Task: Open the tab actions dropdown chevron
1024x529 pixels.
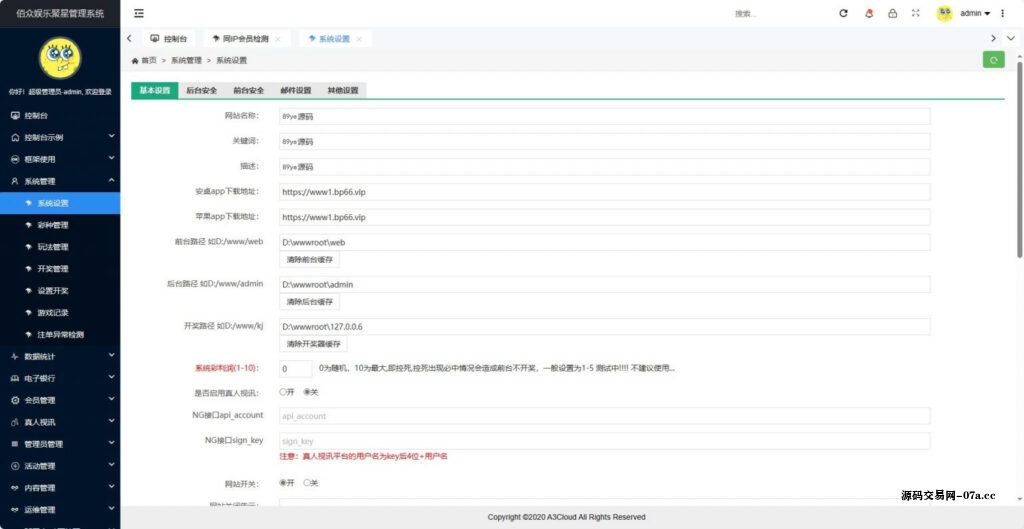Action: click(x=994, y=38)
